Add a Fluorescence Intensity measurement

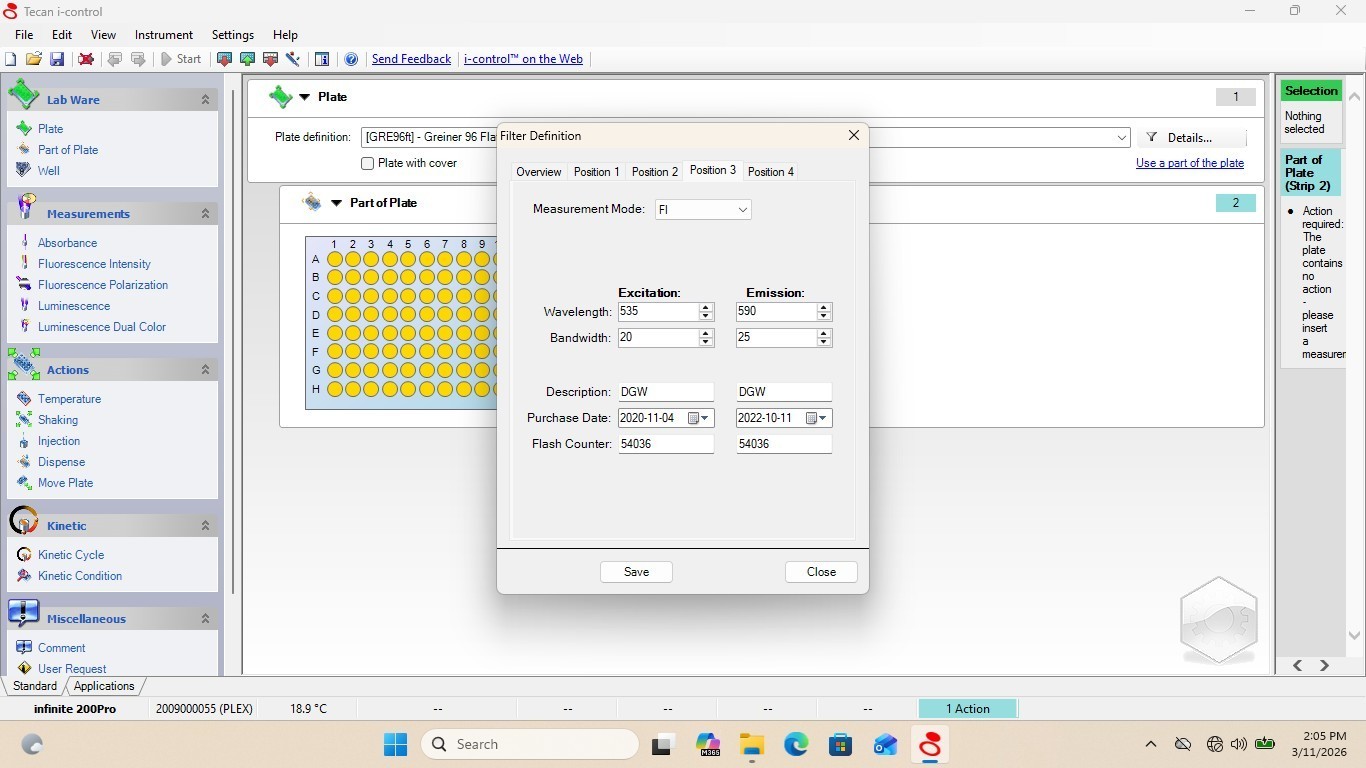(x=94, y=264)
